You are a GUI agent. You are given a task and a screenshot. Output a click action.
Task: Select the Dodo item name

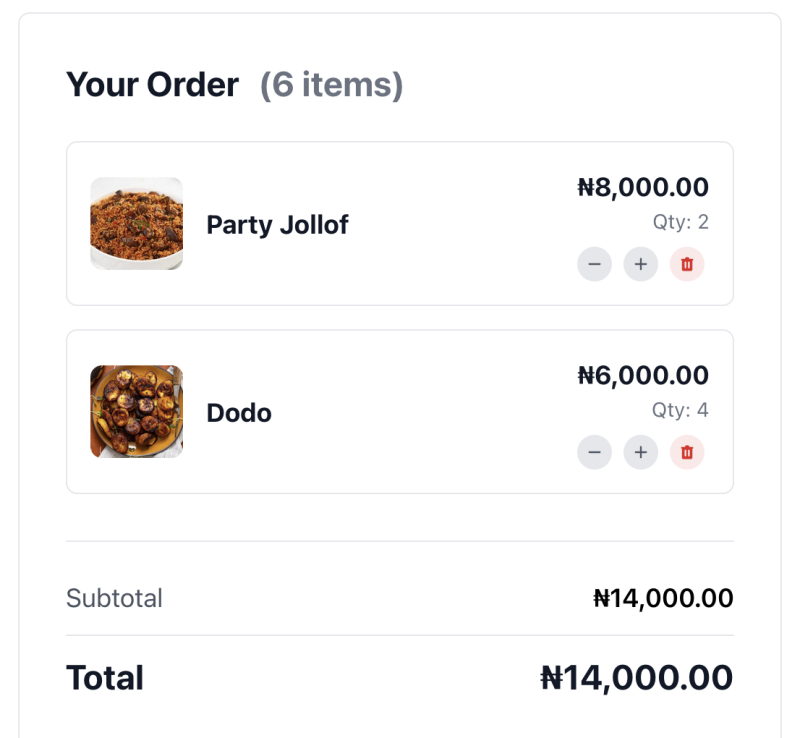coord(238,412)
